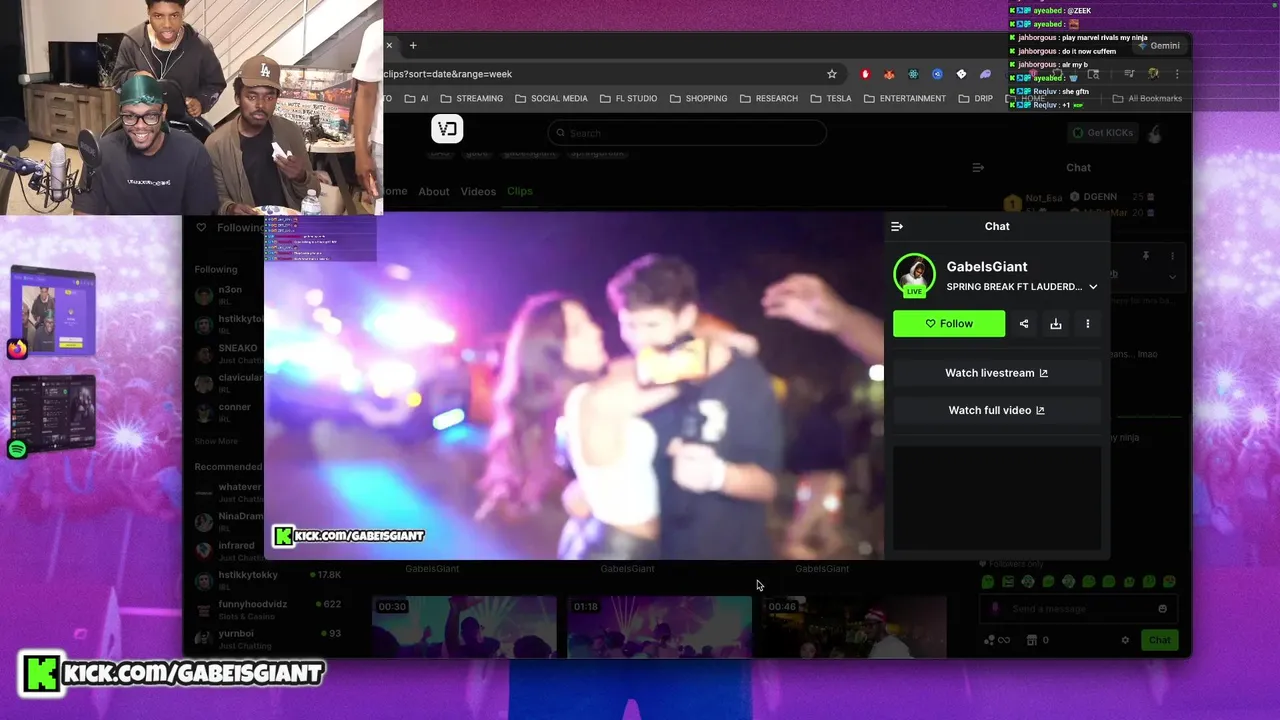Click the React atom extension icon

tap(913, 74)
